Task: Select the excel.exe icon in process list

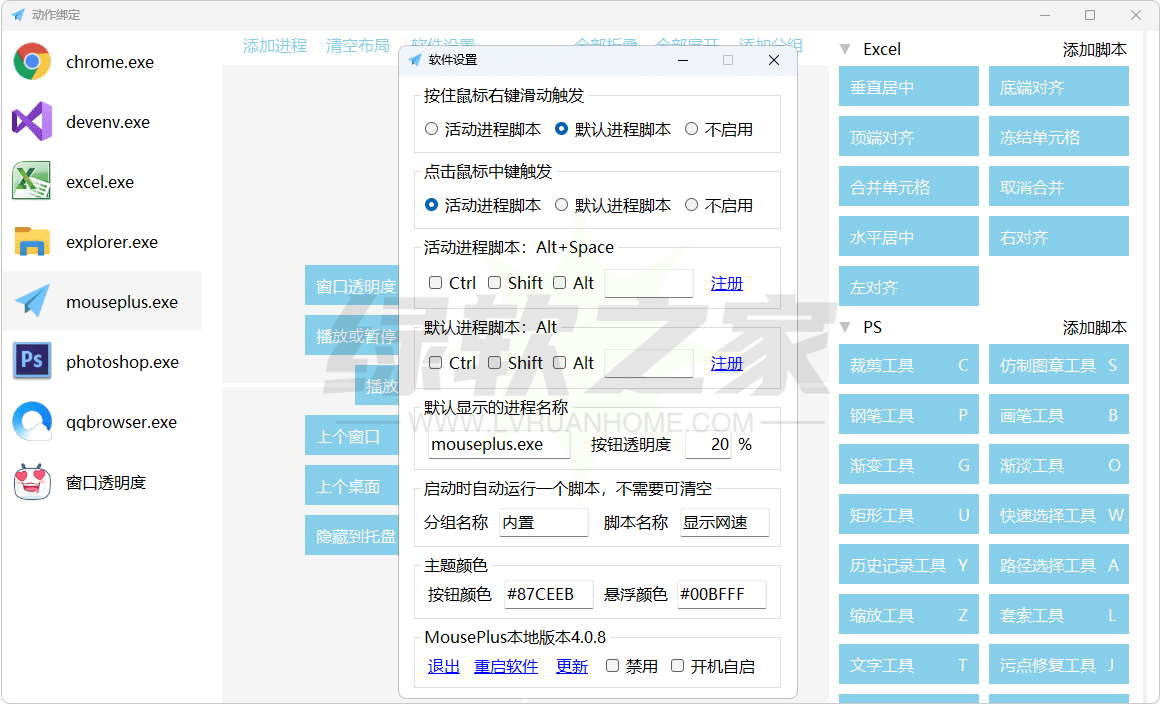Action: (32, 182)
